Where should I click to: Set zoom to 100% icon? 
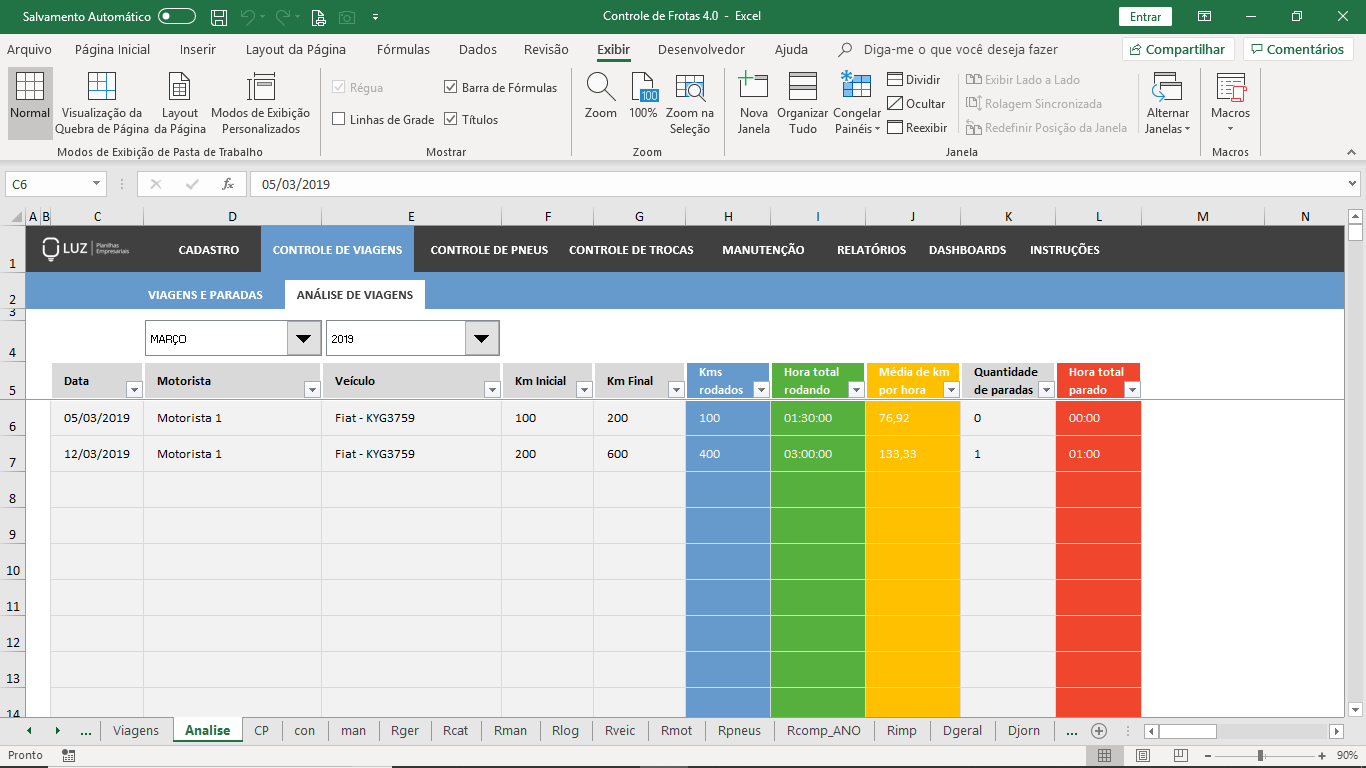tap(643, 87)
